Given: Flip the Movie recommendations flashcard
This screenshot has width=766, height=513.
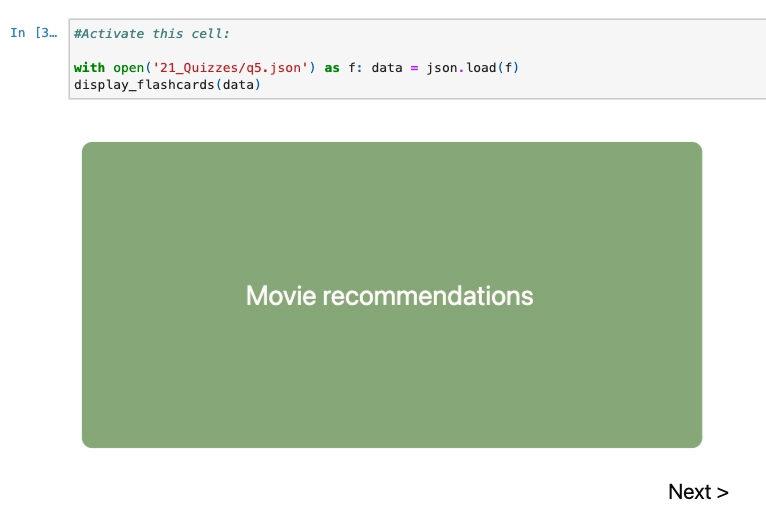Looking at the screenshot, I should (x=392, y=295).
